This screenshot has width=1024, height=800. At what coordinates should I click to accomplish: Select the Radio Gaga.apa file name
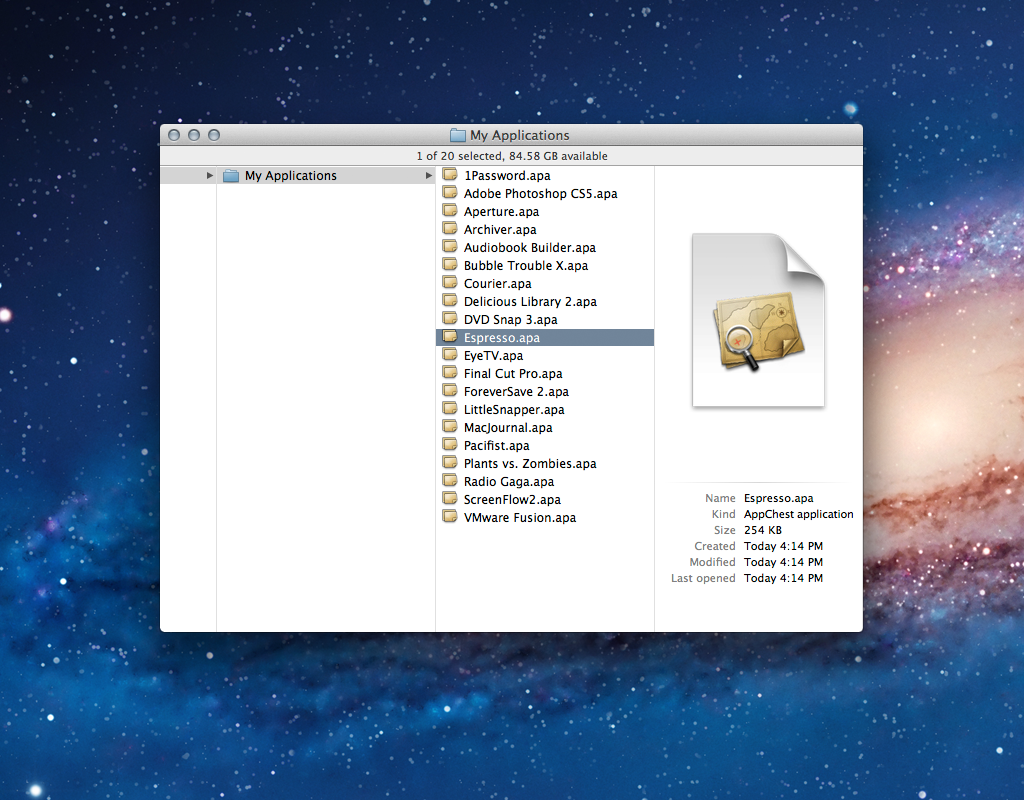(509, 481)
